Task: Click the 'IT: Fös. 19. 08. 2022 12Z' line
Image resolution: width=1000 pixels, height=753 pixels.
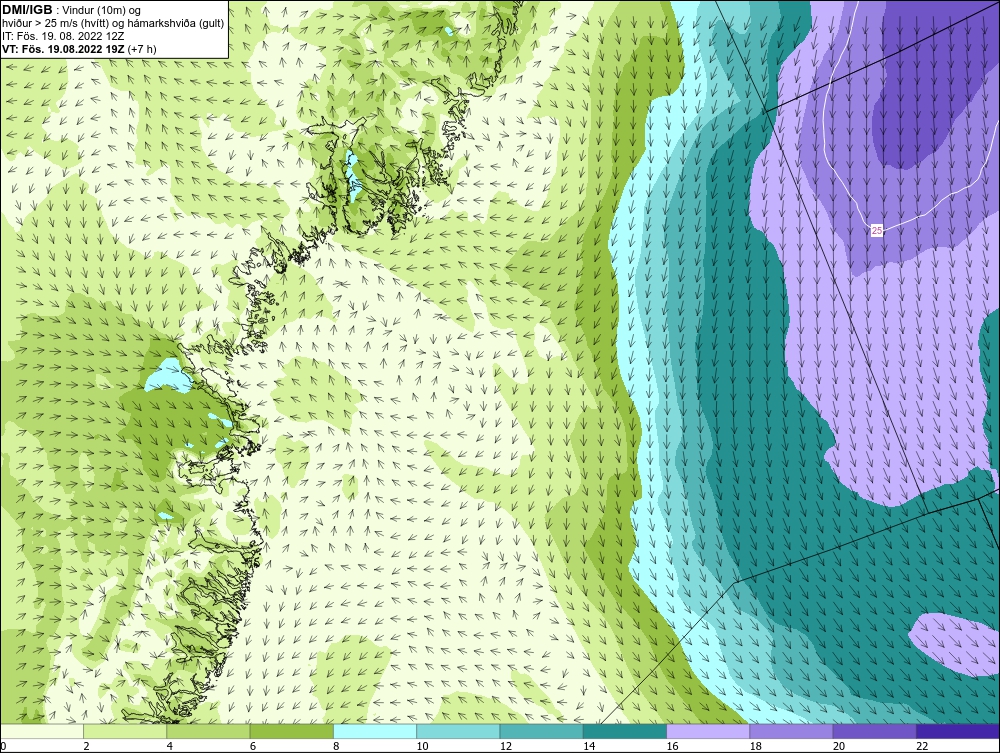Action: (63, 36)
